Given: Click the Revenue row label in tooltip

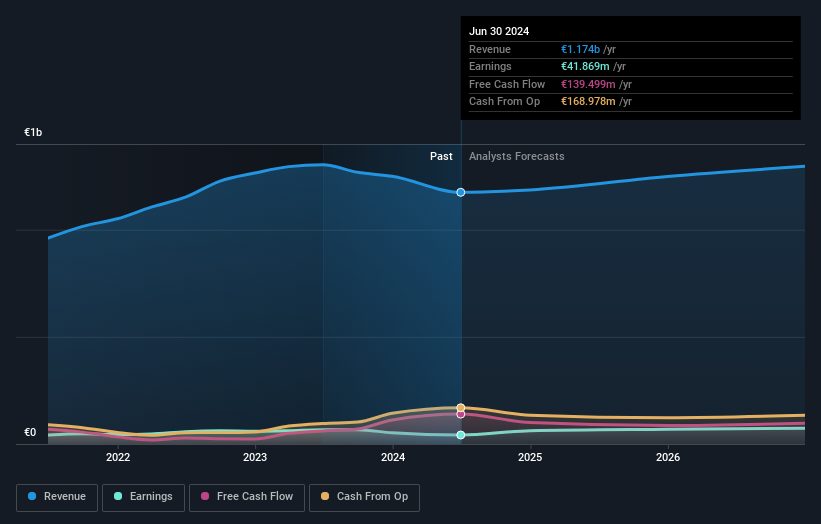Looking at the screenshot, I should (490, 49).
